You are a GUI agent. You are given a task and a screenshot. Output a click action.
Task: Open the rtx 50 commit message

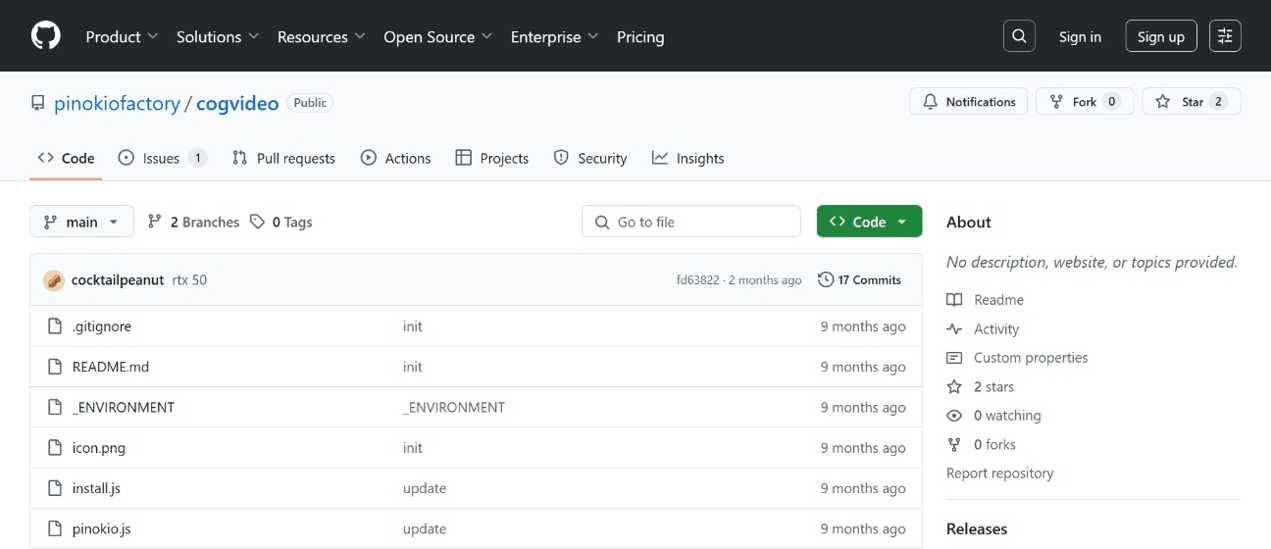pos(190,280)
